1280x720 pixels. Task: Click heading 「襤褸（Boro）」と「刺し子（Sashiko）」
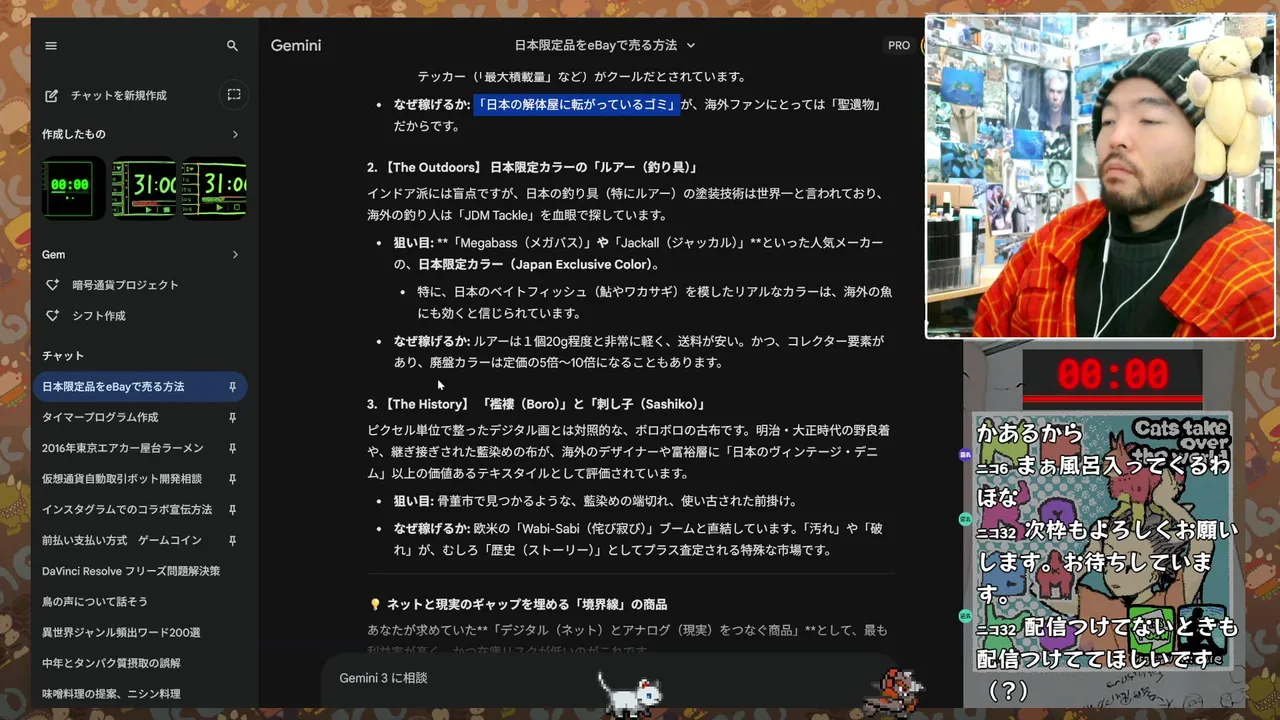[x=595, y=404]
